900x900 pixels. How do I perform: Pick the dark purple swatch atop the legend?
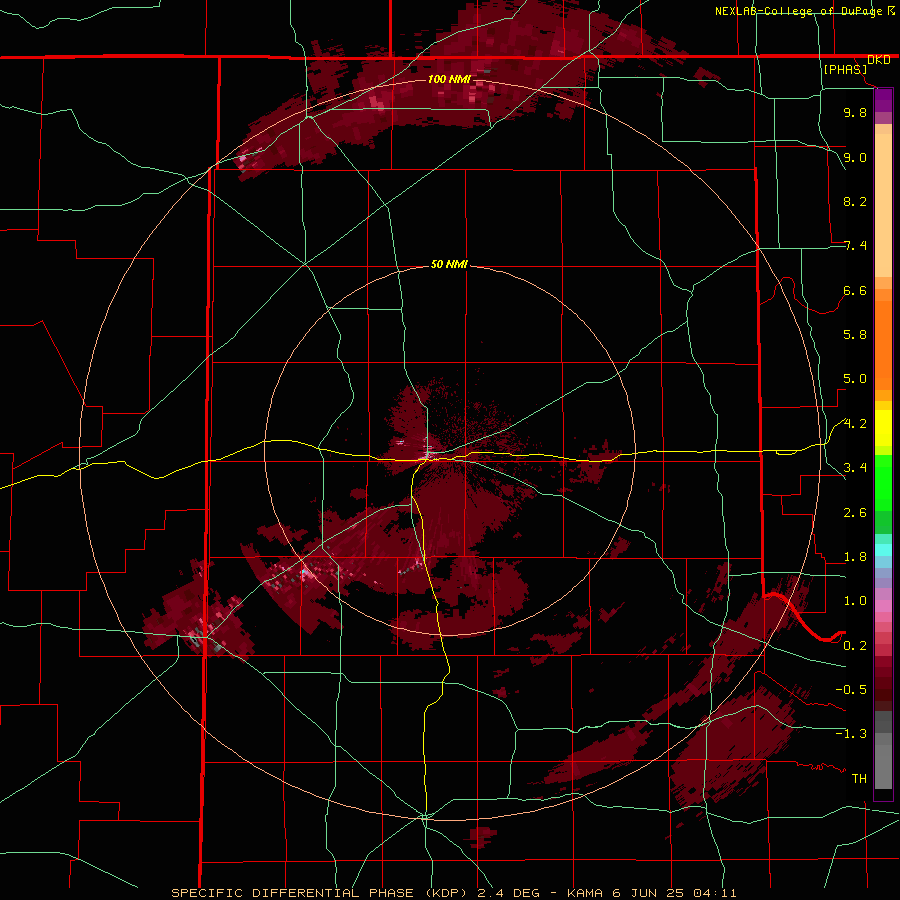[x=883, y=100]
